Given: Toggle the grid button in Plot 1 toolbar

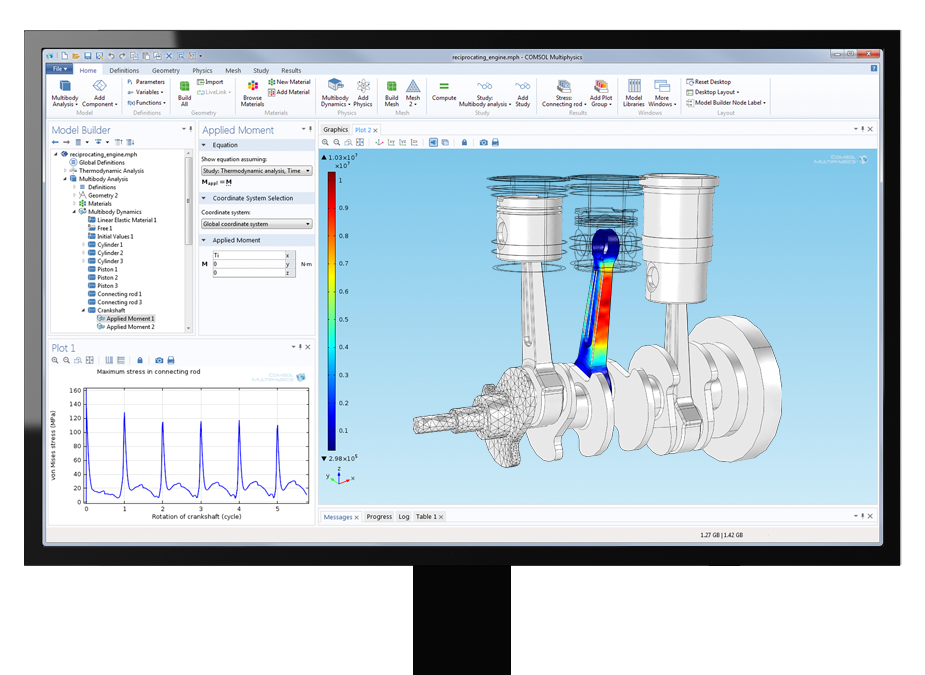Looking at the screenshot, I should [109, 360].
